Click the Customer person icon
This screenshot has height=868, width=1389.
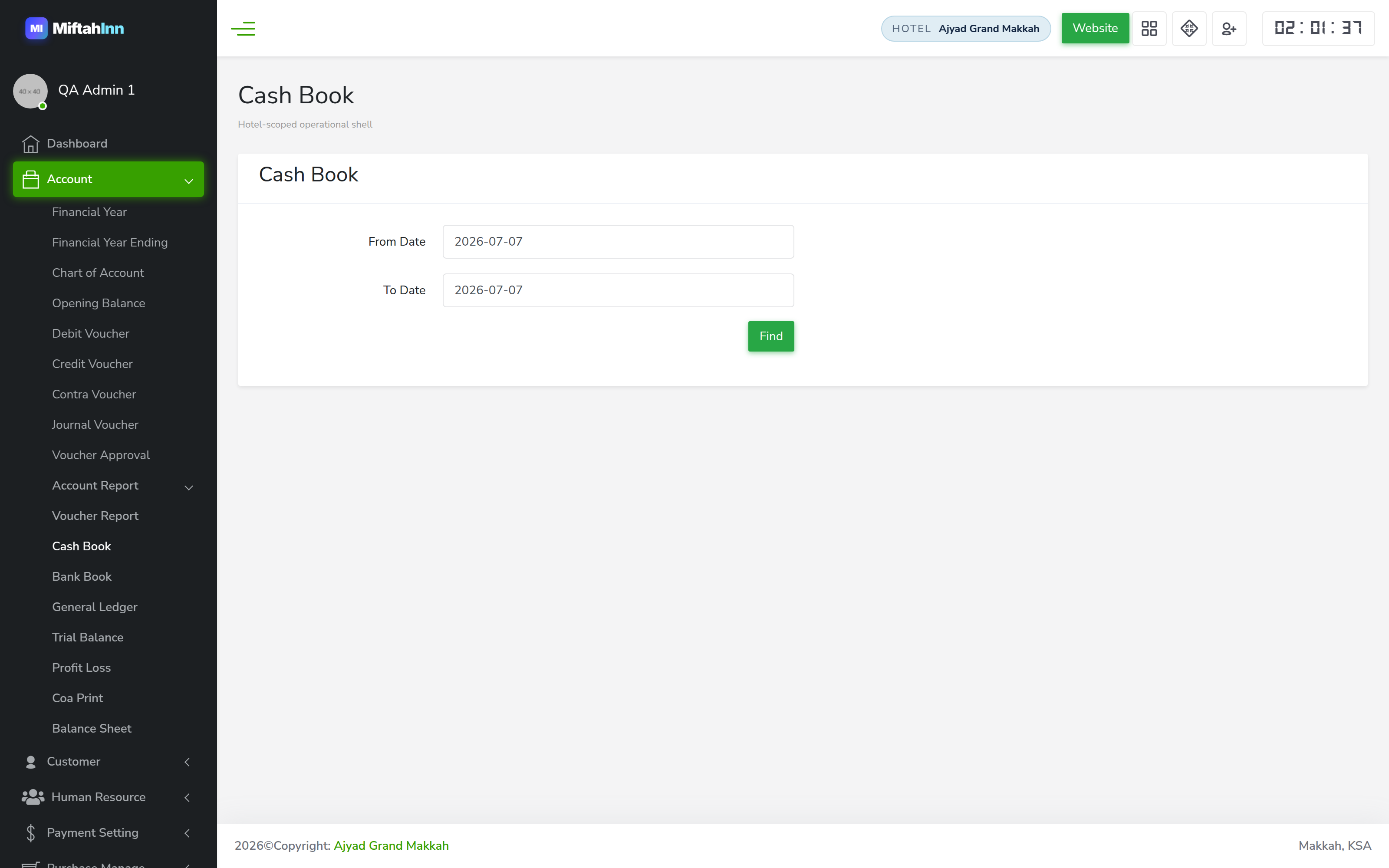click(31, 762)
